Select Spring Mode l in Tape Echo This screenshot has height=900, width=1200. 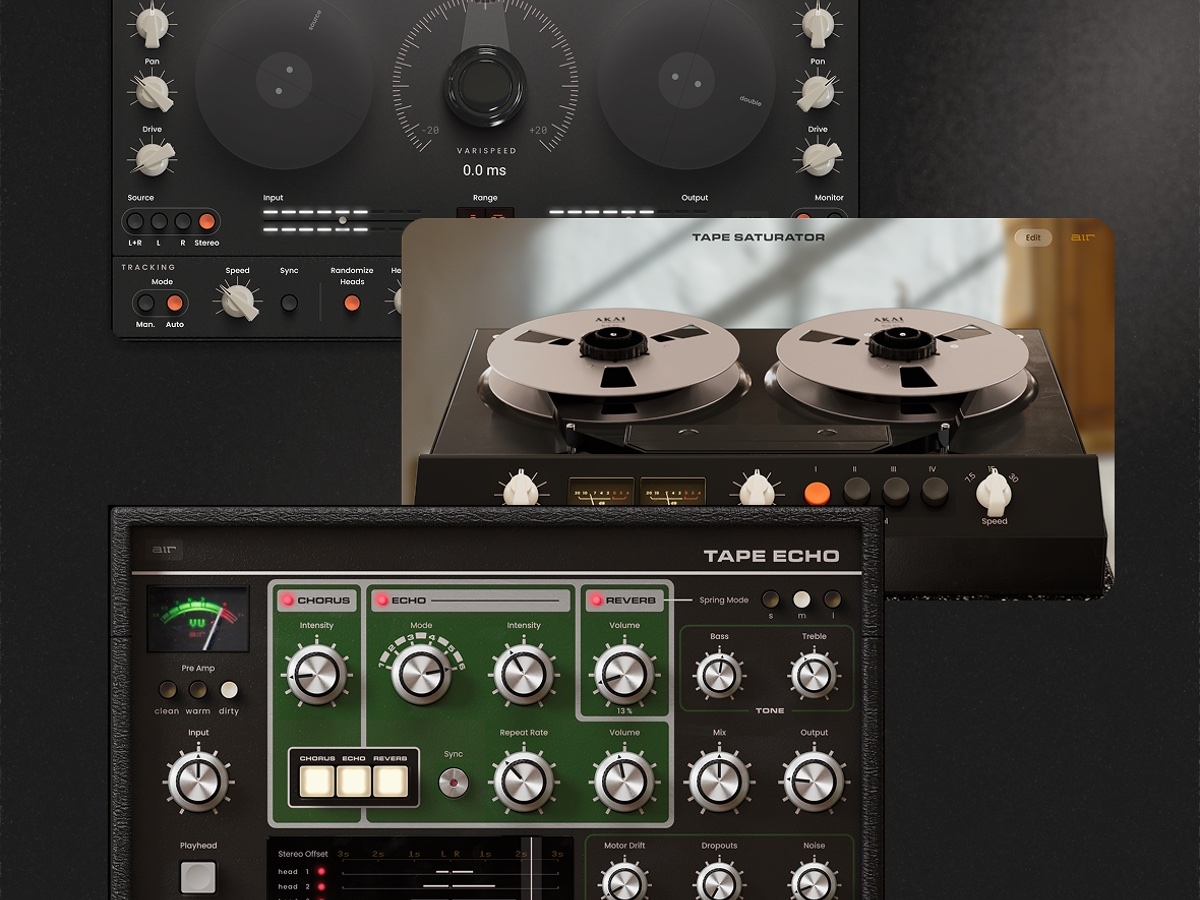point(832,600)
